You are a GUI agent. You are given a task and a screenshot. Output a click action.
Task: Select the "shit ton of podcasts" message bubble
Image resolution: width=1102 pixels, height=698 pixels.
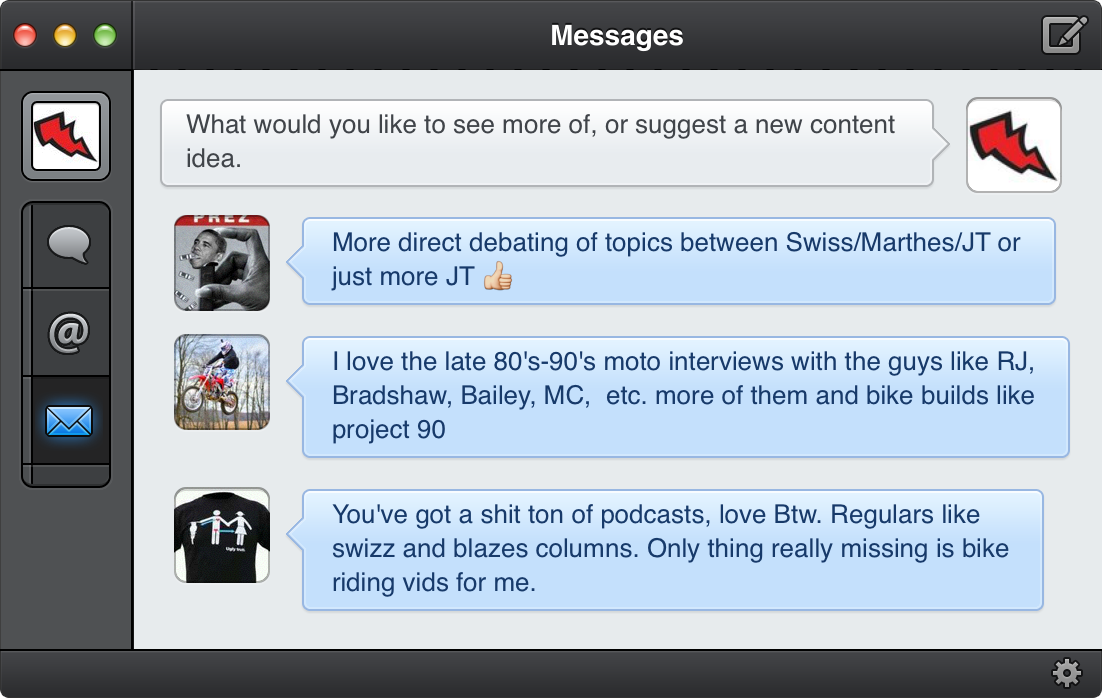point(672,549)
